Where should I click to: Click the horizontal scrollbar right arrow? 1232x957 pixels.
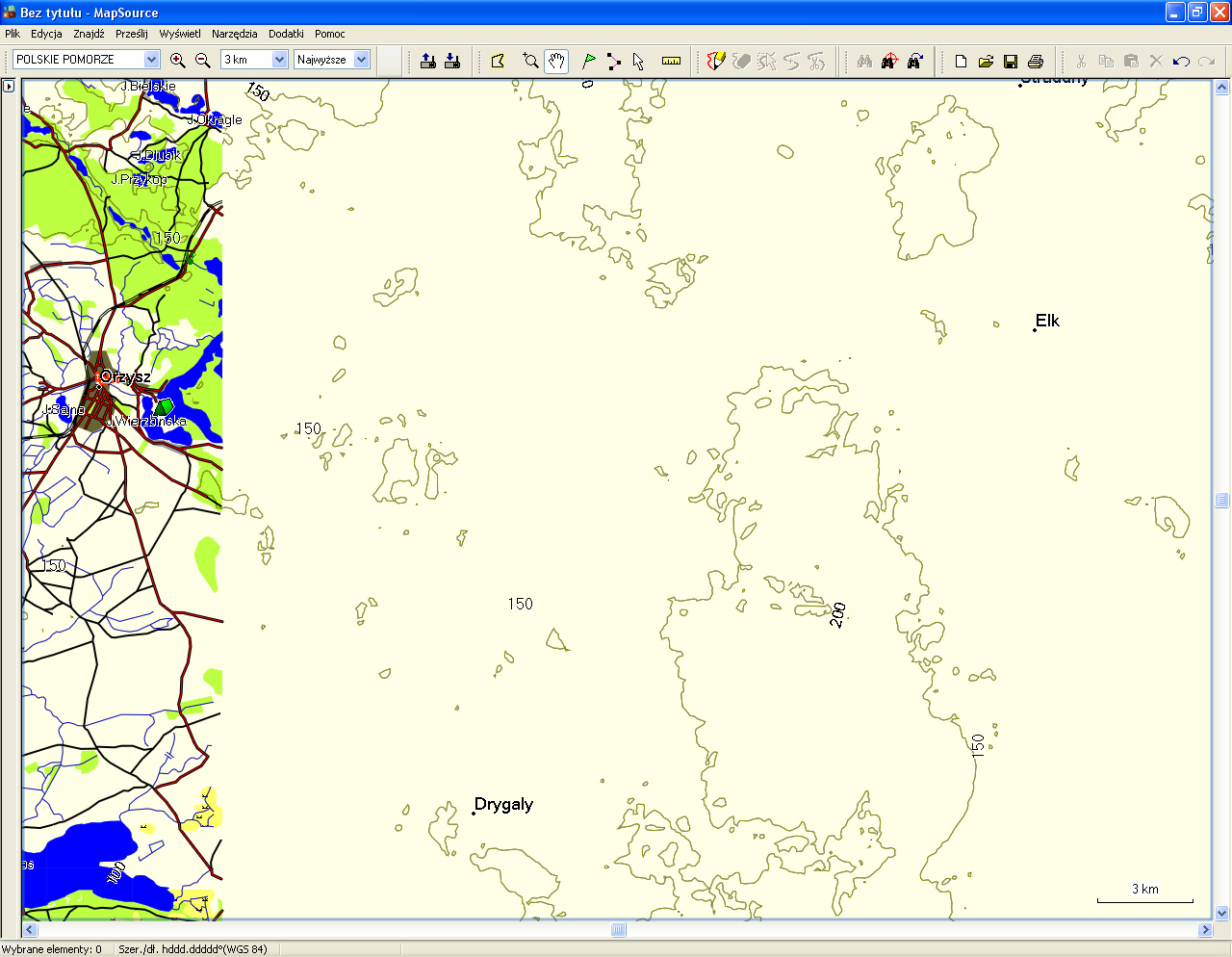coord(1205,930)
